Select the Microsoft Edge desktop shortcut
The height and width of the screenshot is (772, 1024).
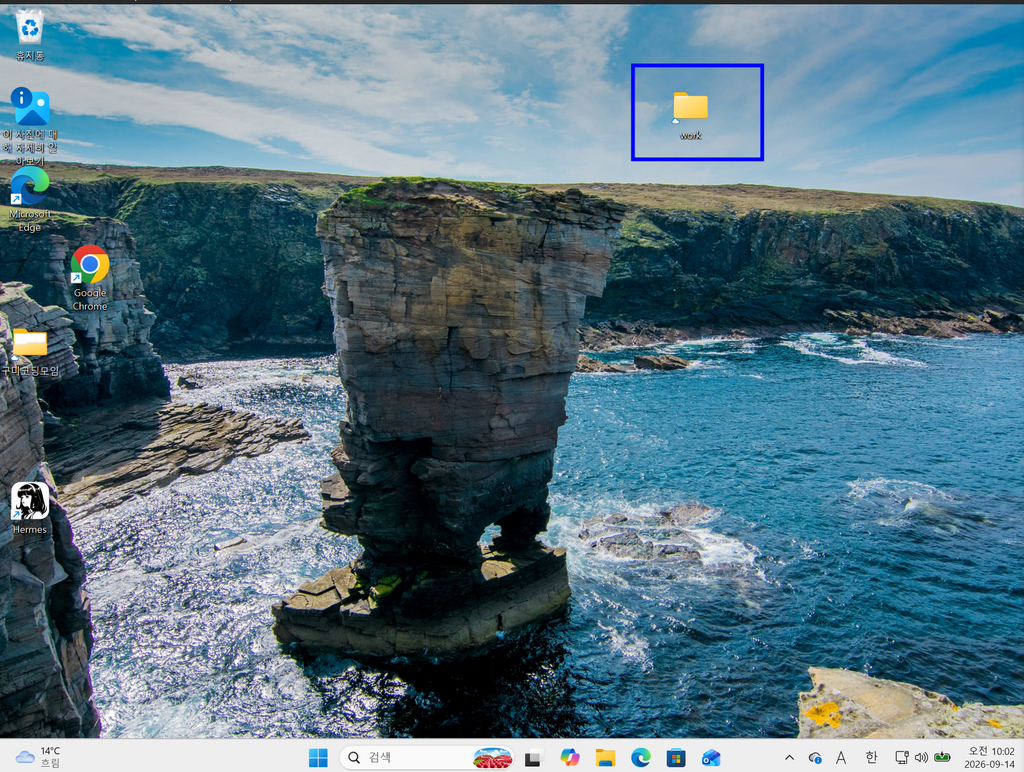pos(30,200)
